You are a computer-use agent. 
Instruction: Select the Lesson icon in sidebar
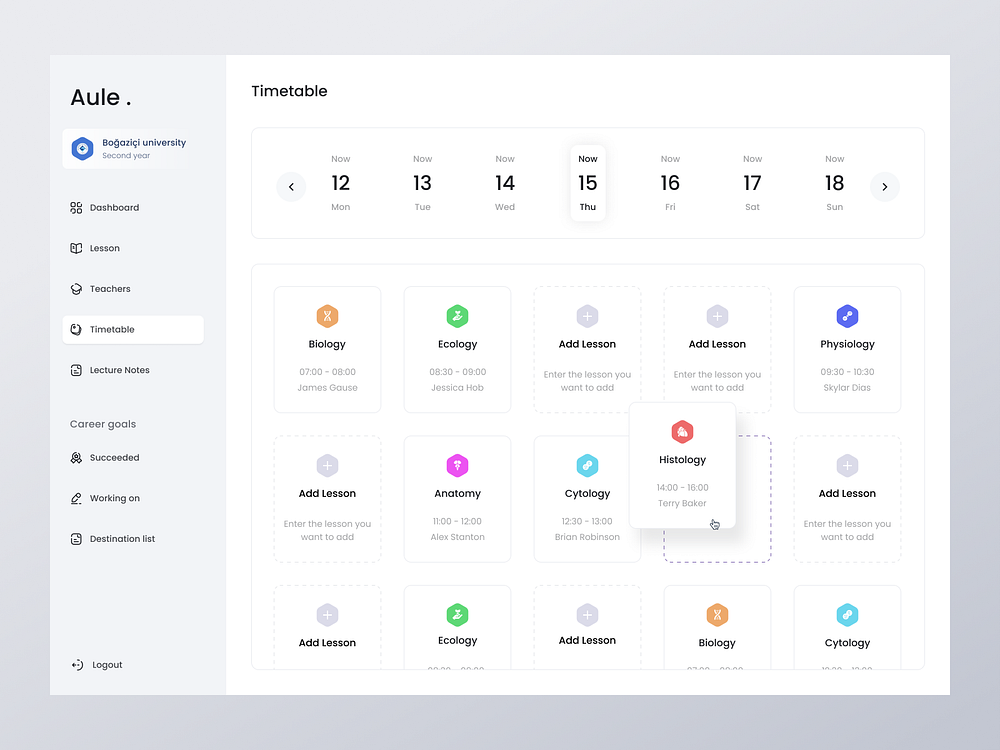pos(76,248)
